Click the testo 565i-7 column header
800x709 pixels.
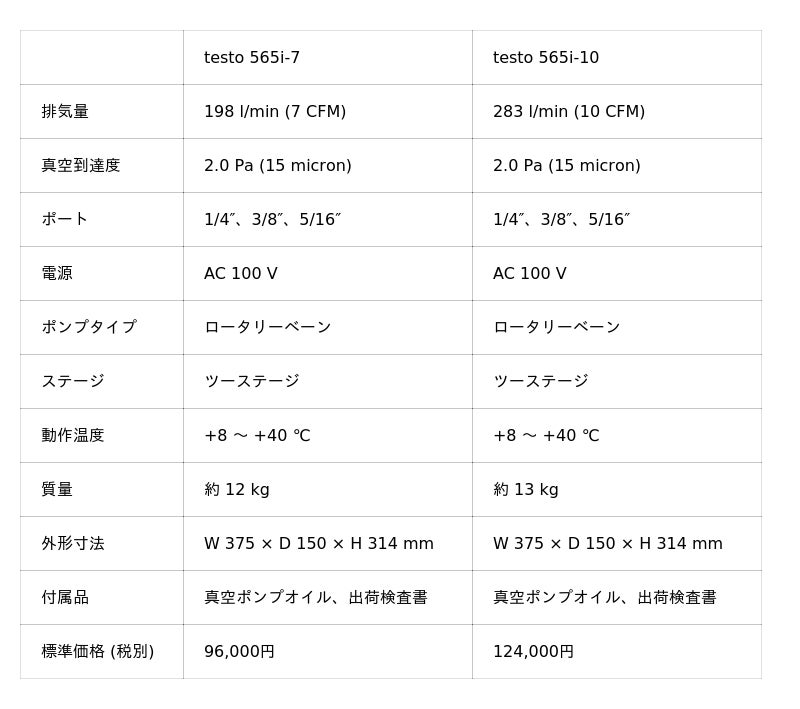click(252, 58)
